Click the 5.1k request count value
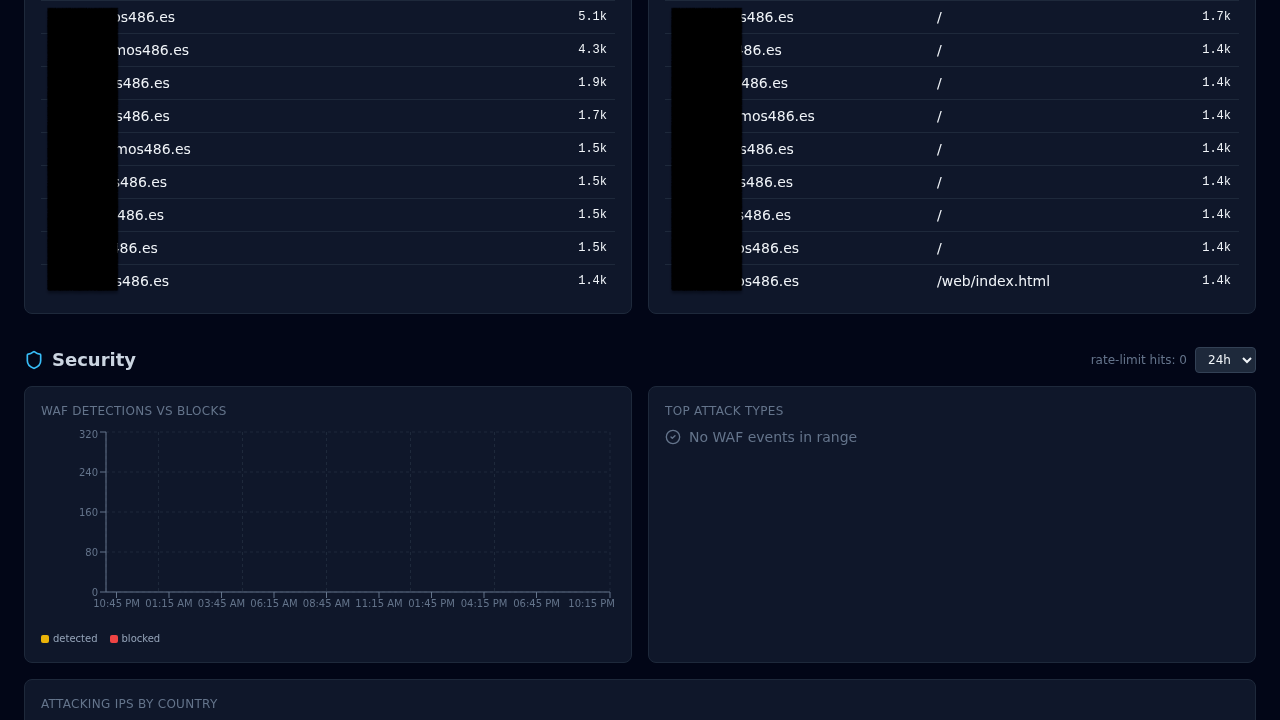This screenshot has width=1280, height=720. coord(592,17)
